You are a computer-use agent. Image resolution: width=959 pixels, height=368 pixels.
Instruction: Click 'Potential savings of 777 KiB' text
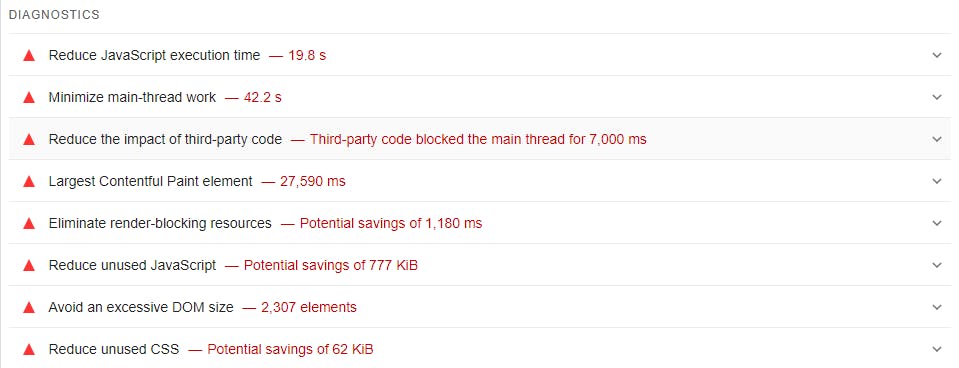click(331, 265)
